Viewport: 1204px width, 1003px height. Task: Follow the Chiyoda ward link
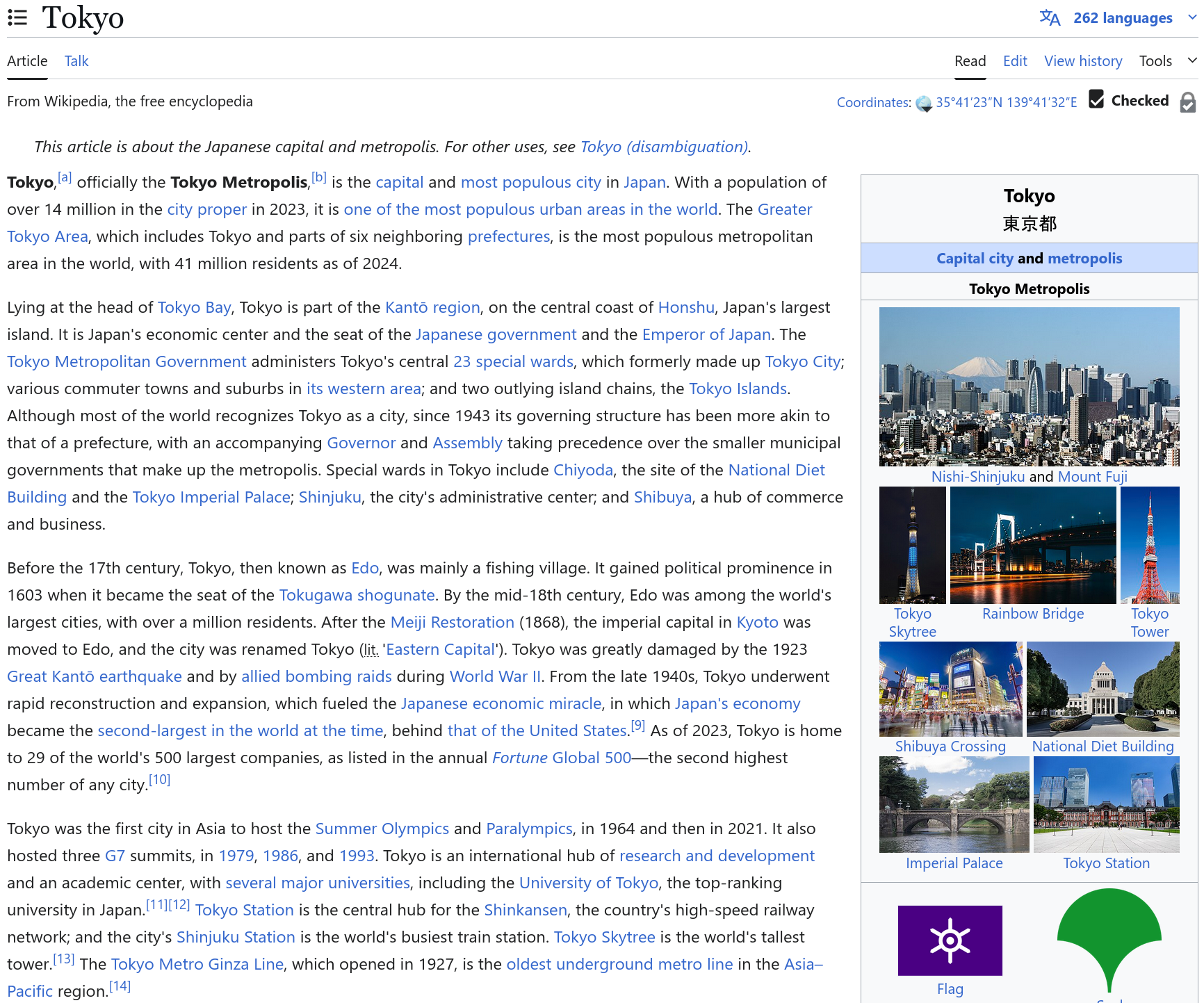pos(583,470)
